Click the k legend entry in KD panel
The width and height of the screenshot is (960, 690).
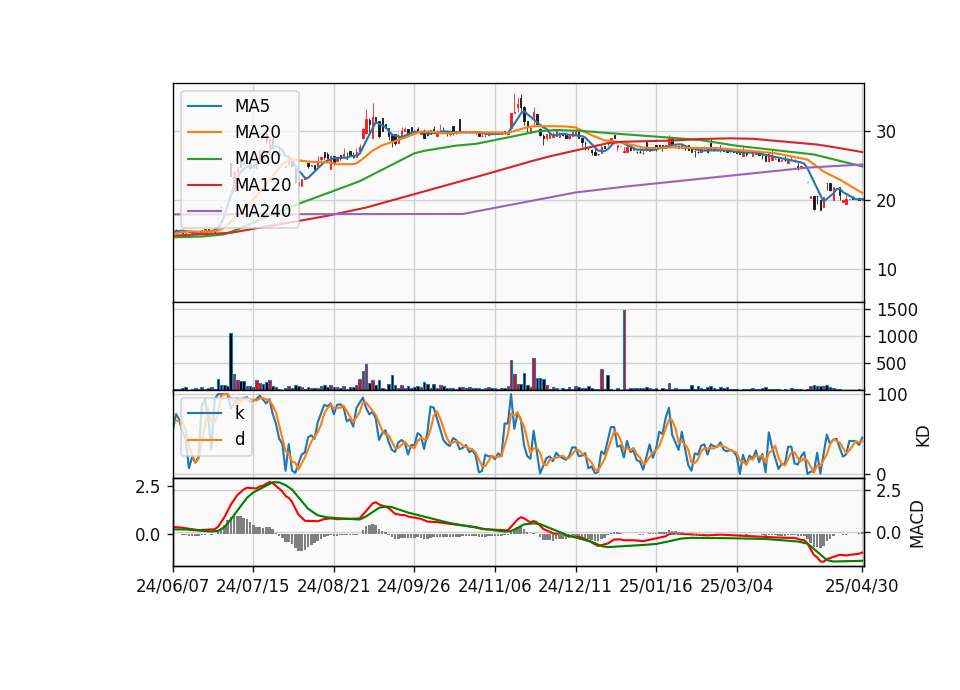pos(239,413)
